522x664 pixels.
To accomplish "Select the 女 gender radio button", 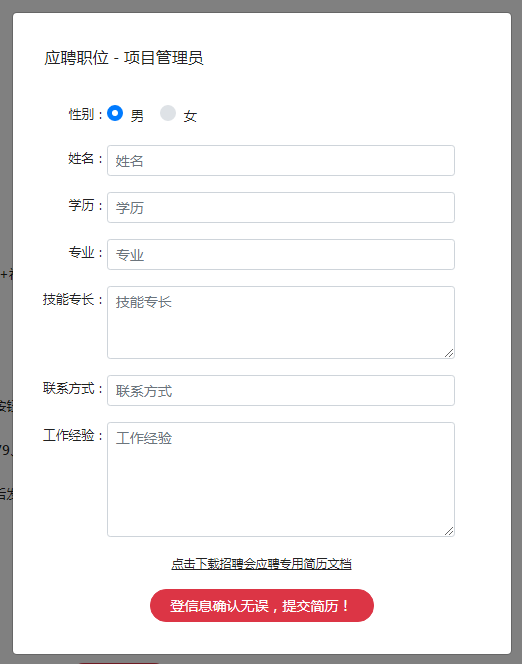I will [x=168, y=113].
